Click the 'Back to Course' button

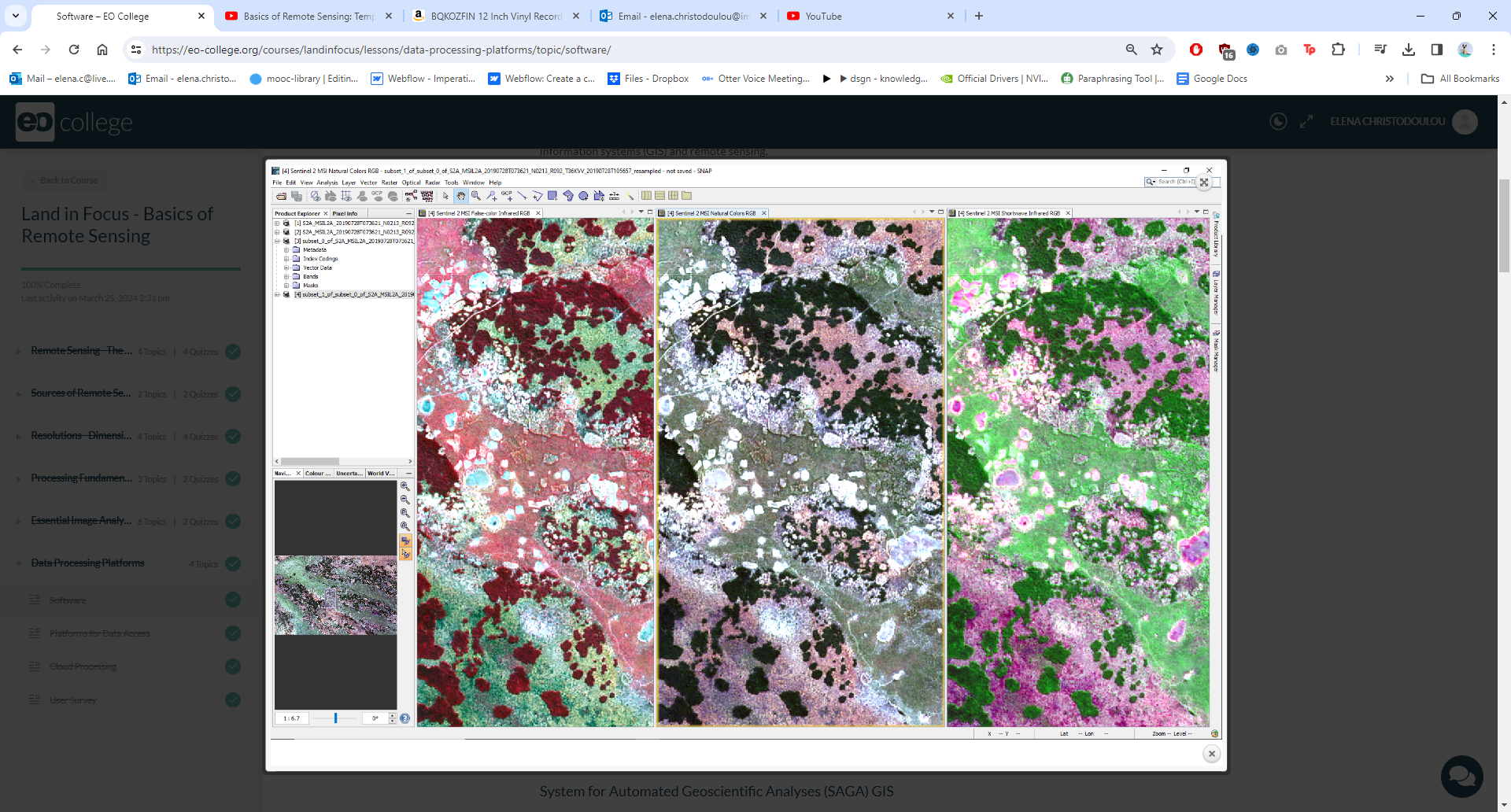click(65, 180)
